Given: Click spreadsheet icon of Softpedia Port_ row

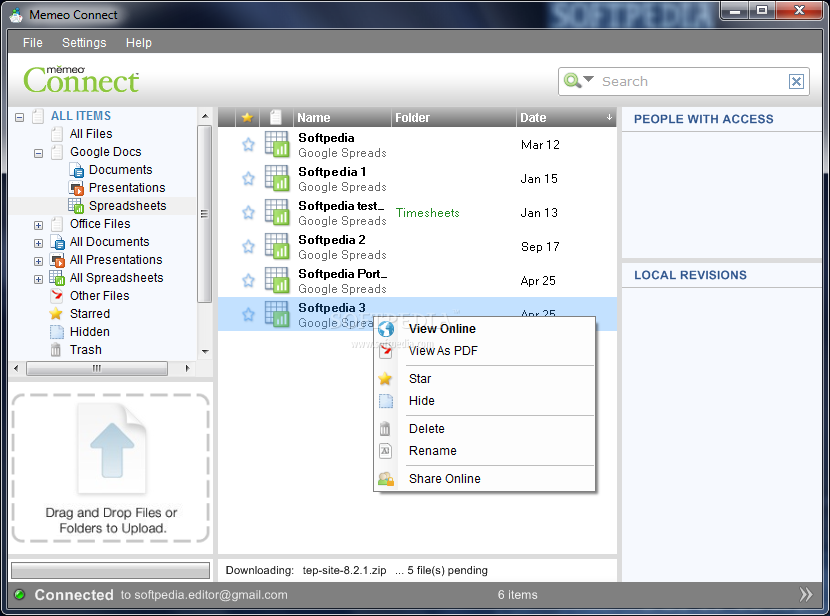Looking at the screenshot, I should click(277, 279).
